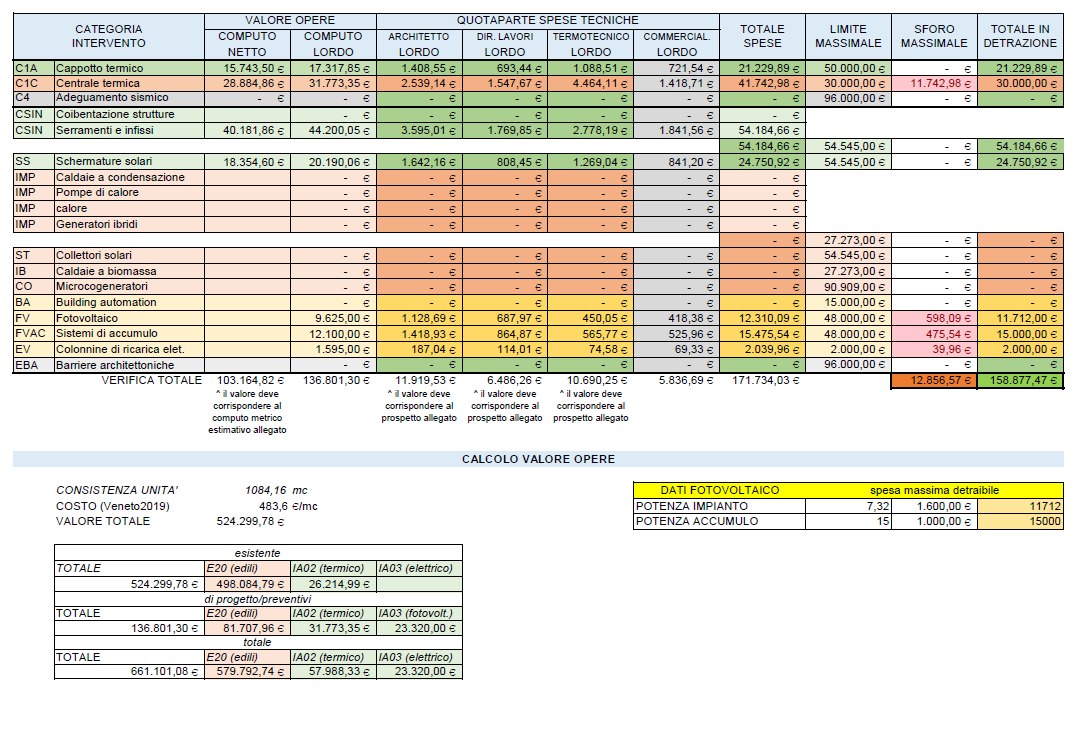This screenshot has height=729, width=1086.
Task: Click the TOTALE SPESE column header
Action: (763, 36)
